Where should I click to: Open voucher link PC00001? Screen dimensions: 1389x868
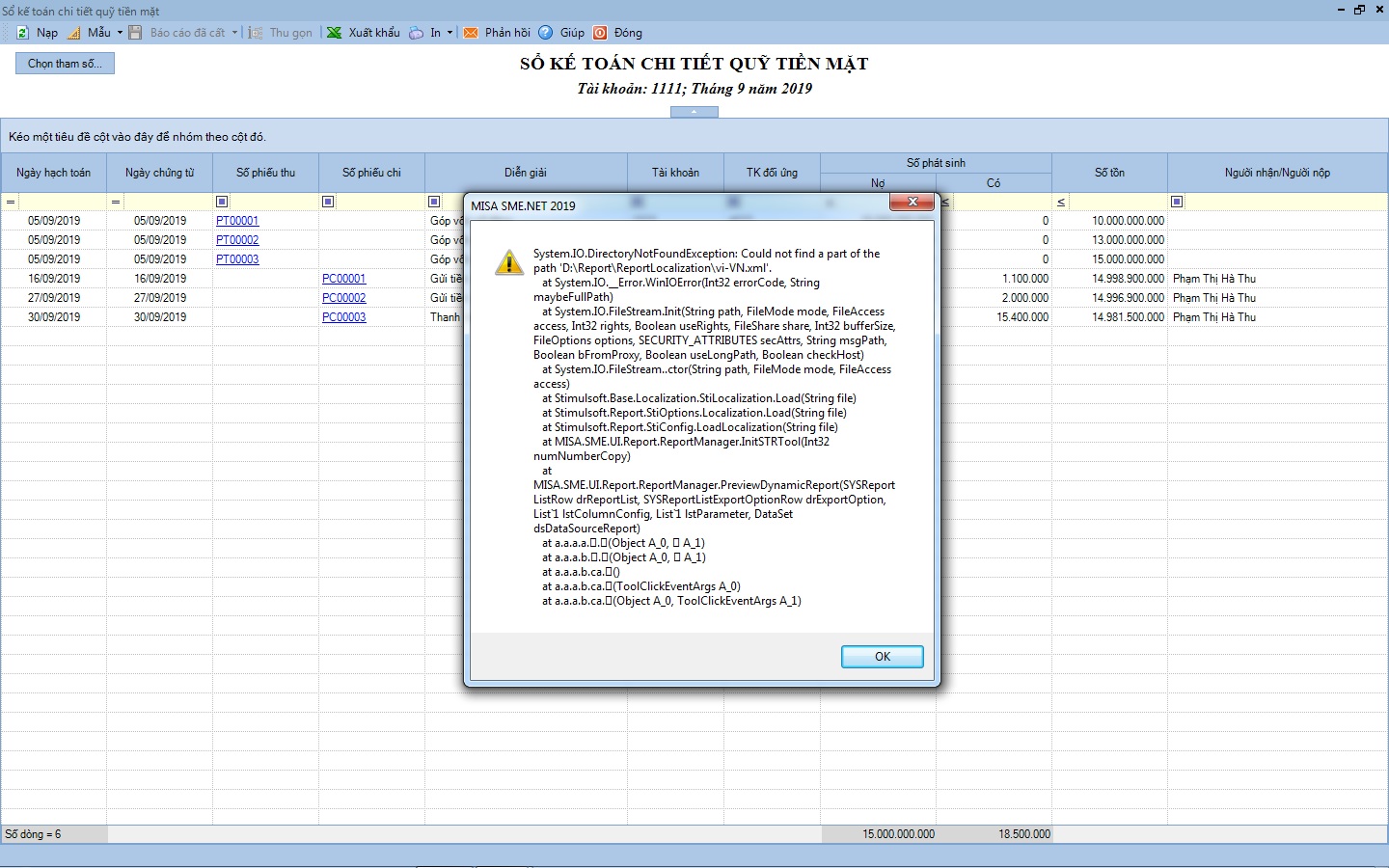pyautogui.click(x=344, y=279)
